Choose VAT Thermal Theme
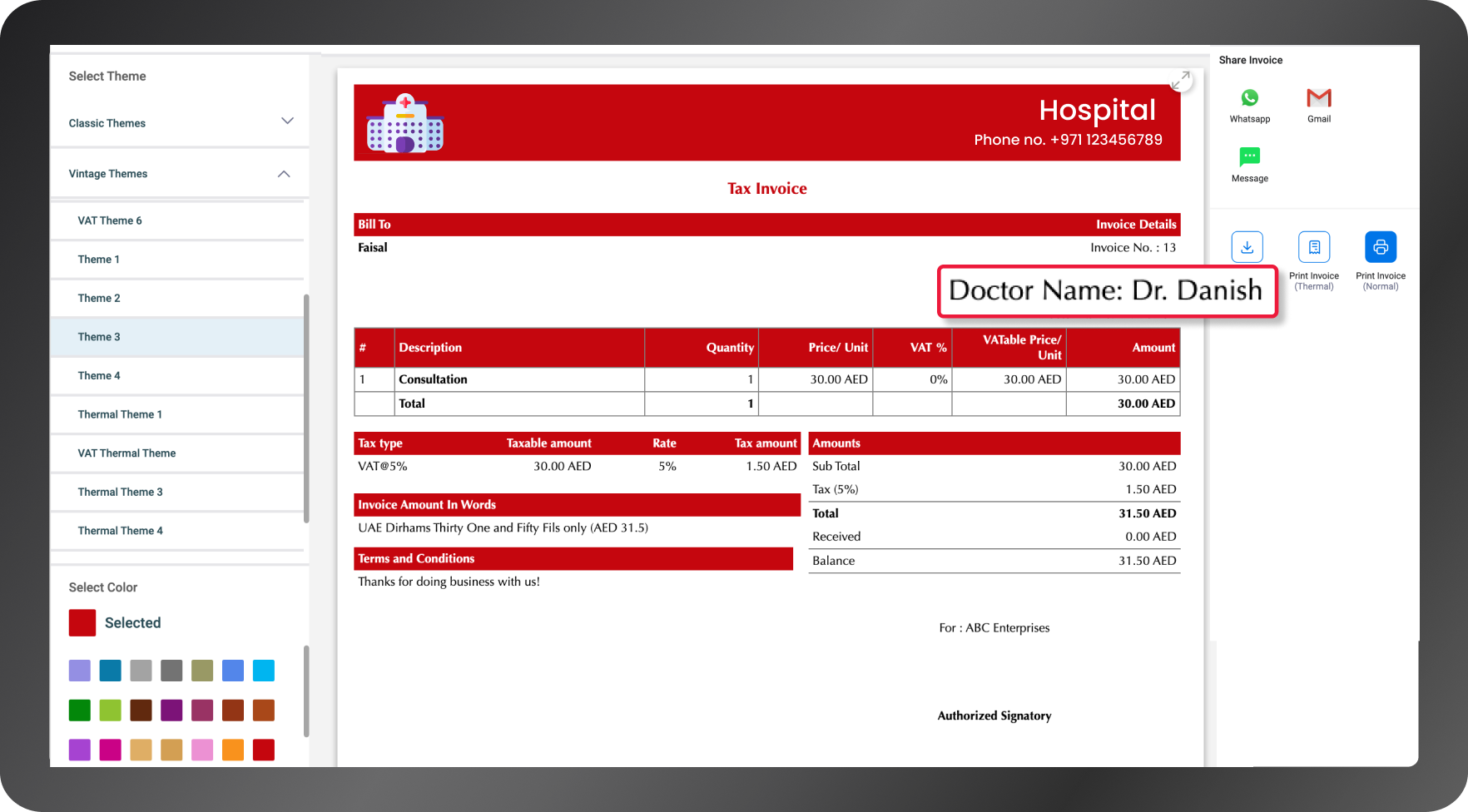1468x812 pixels. pyautogui.click(x=177, y=453)
